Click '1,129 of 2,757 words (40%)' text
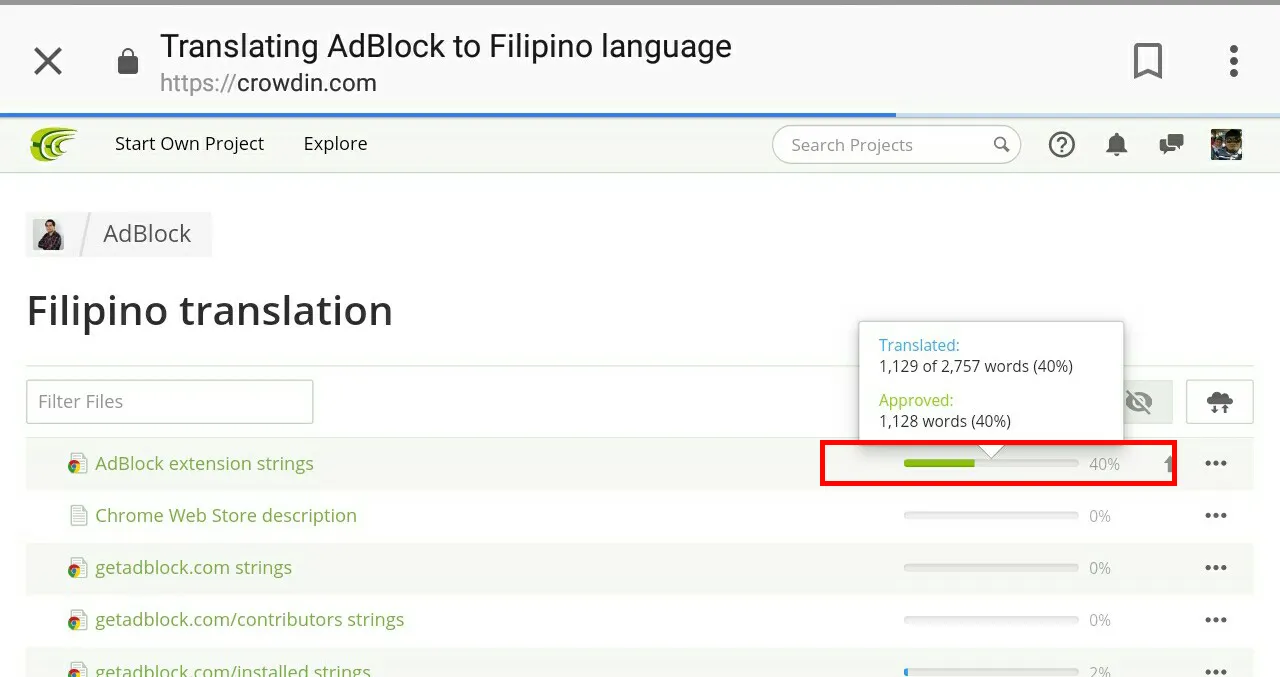Image resolution: width=1280 pixels, height=677 pixels. [x=976, y=367]
